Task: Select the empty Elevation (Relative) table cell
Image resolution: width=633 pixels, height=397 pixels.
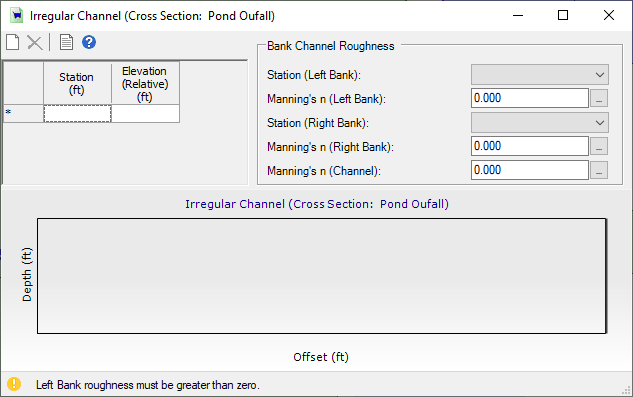Action: click(145, 113)
